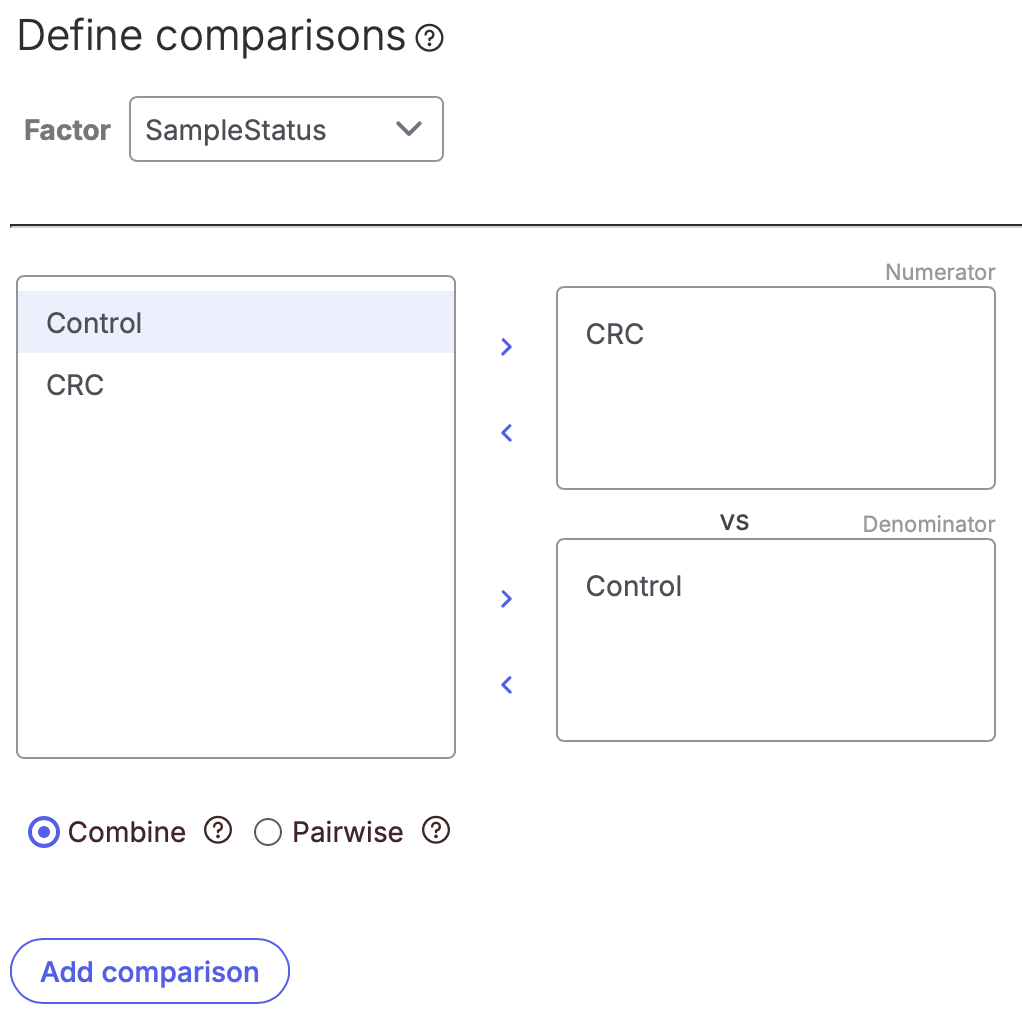Select CRC in the available levels list
The height and width of the screenshot is (1018, 1022).
(236, 385)
